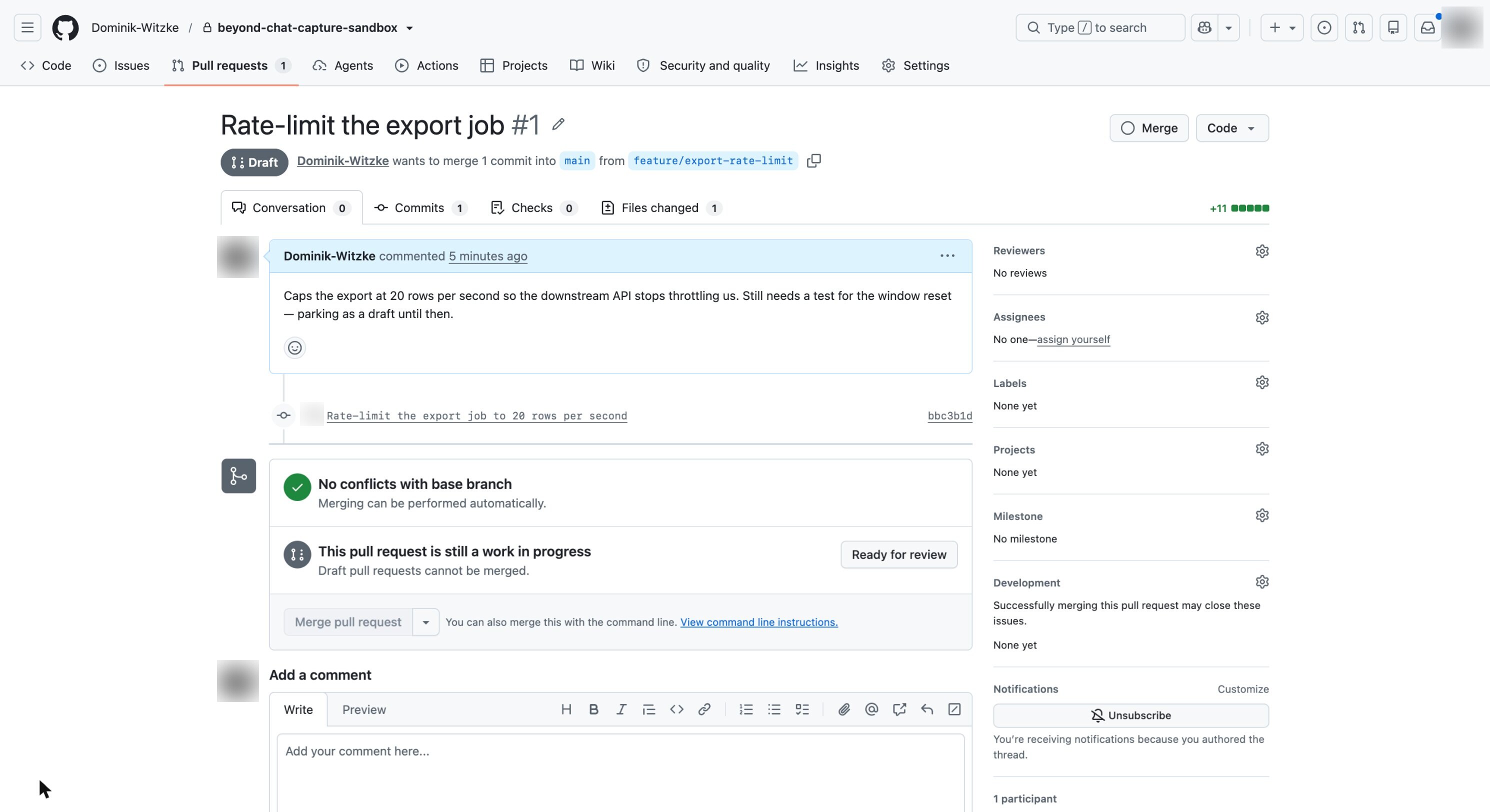
Task: Copy the feature/export-rate-limit branch name
Action: coord(814,161)
